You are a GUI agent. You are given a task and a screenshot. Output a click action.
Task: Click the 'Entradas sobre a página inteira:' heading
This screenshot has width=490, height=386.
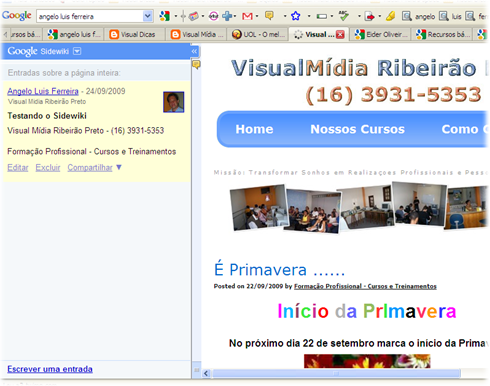coord(64,73)
